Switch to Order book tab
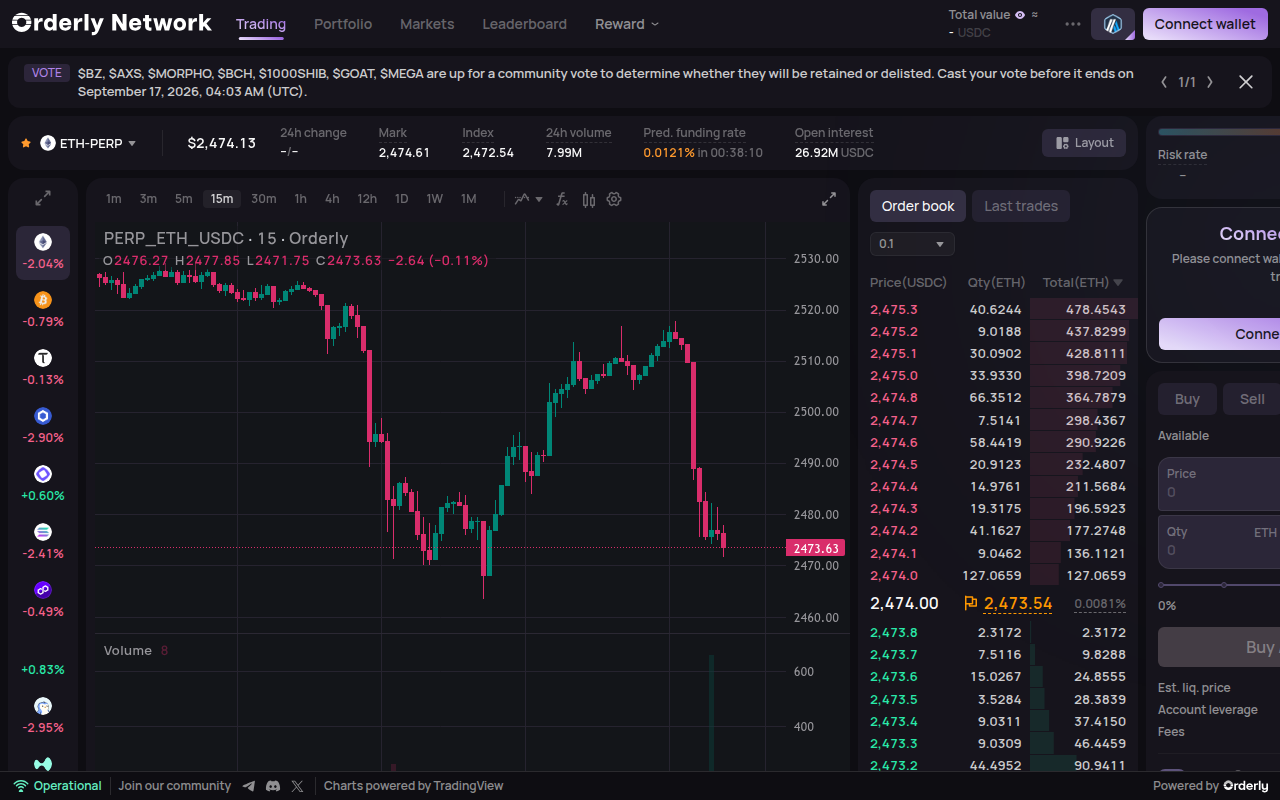The image size is (1280, 800). pyautogui.click(x=918, y=206)
